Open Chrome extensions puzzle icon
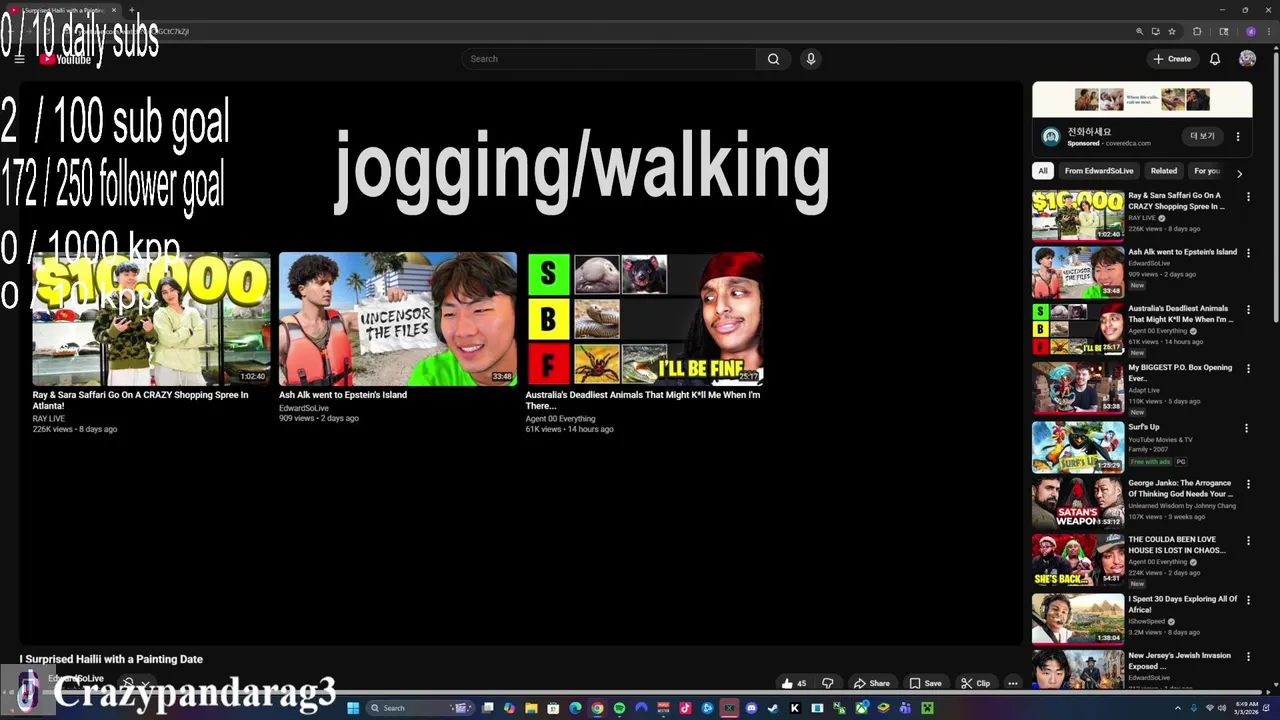 point(1197,31)
